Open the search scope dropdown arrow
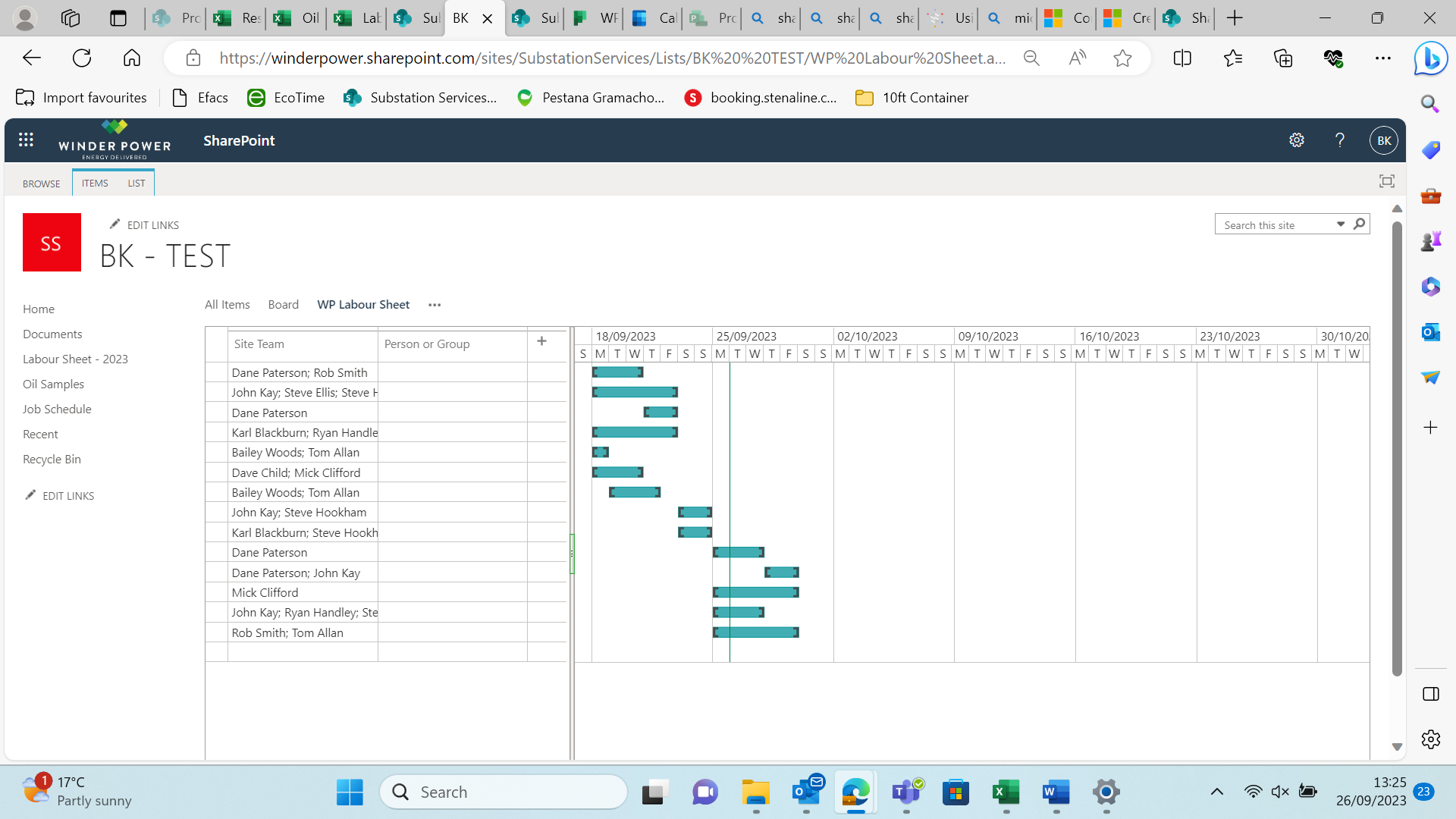 1339,224
